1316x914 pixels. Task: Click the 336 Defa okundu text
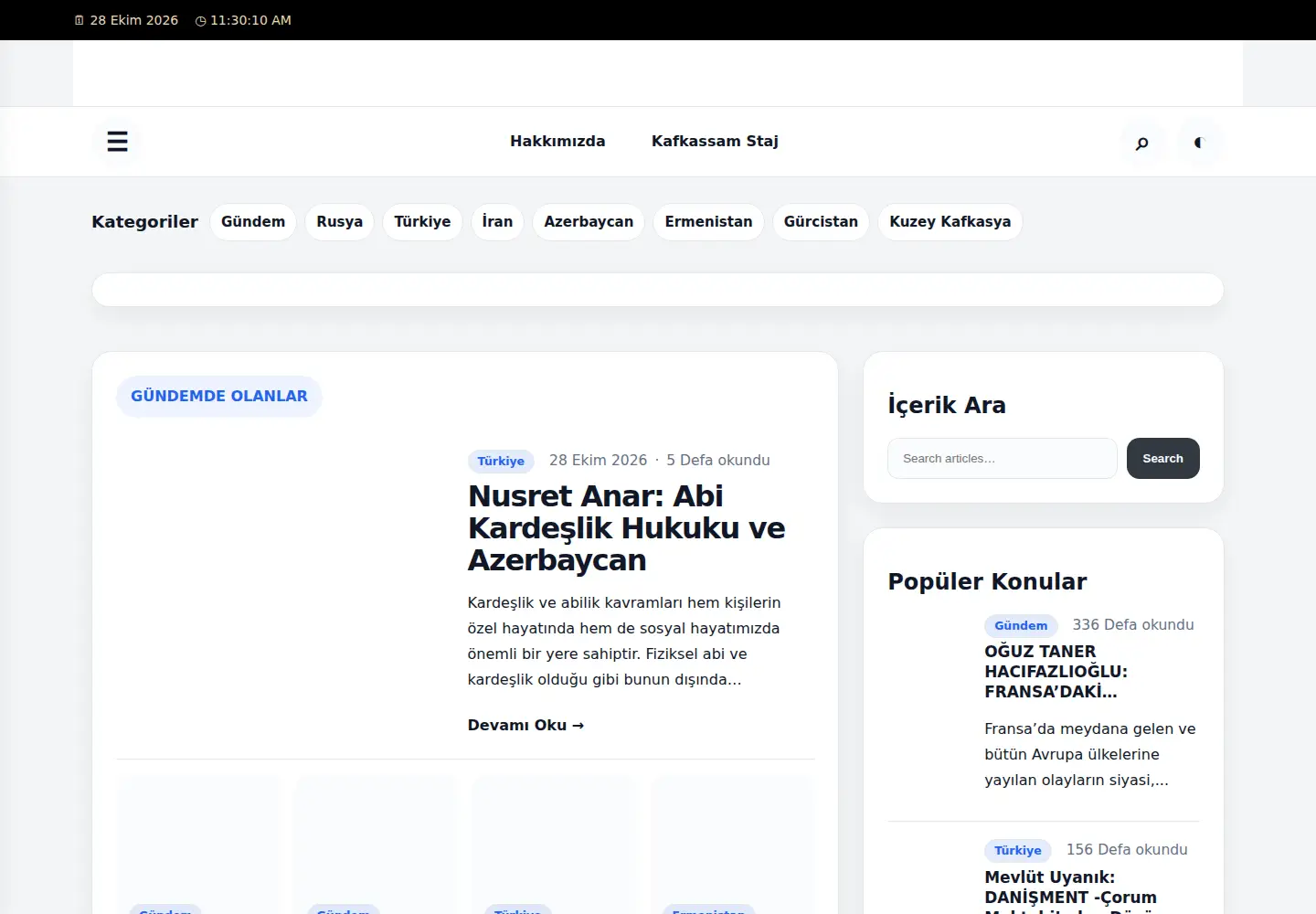click(x=1133, y=625)
